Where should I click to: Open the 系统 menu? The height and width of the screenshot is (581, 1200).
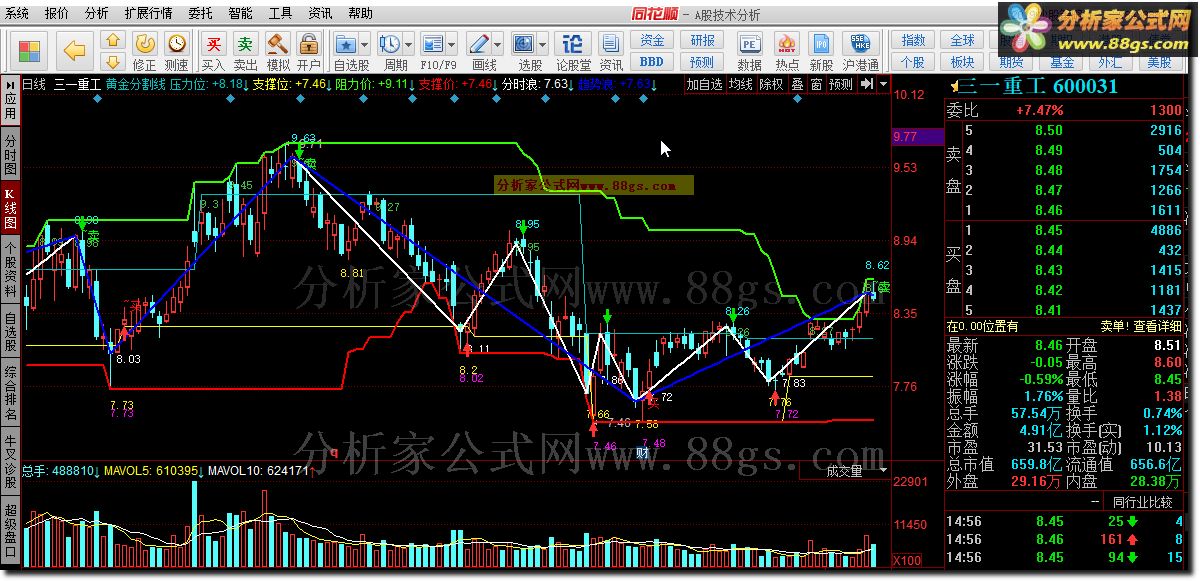tap(18, 13)
